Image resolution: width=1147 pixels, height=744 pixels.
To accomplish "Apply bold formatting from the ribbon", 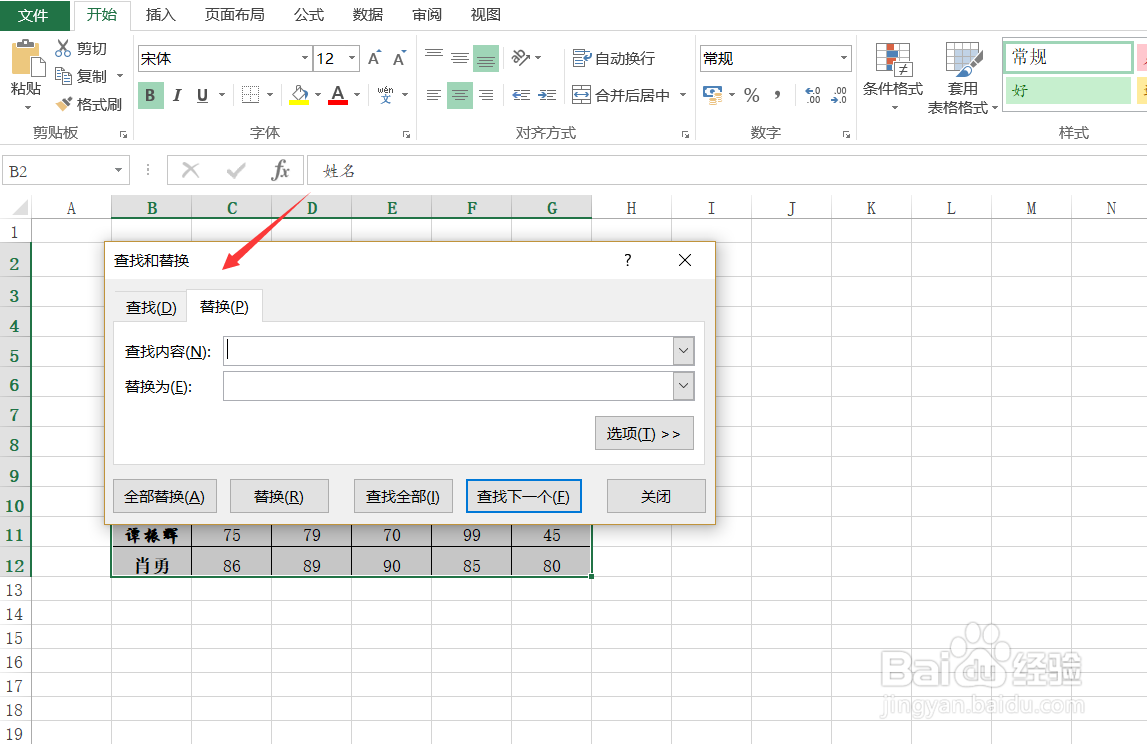I will click(x=150, y=95).
